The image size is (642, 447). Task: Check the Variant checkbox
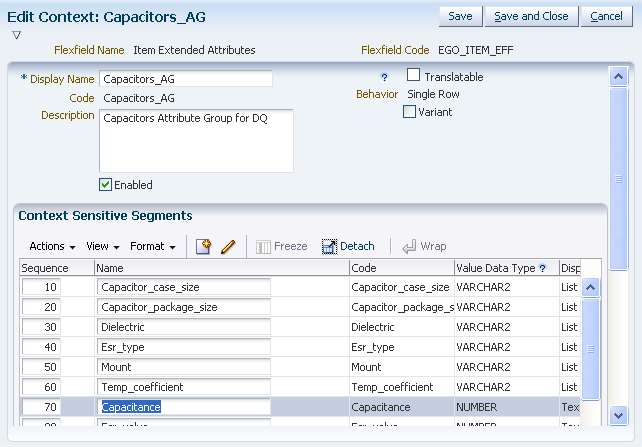(x=409, y=112)
